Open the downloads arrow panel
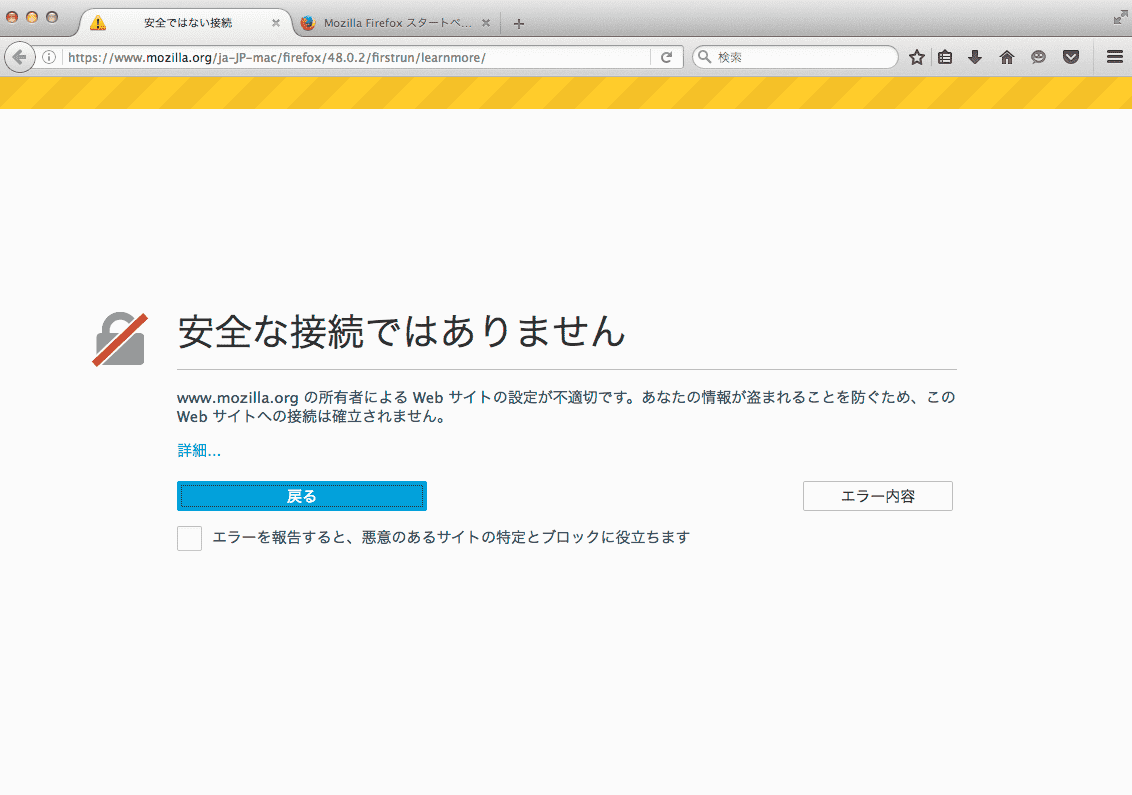Viewport: 1132px width, 795px height. pyautogui.click(x=975, y=57)
